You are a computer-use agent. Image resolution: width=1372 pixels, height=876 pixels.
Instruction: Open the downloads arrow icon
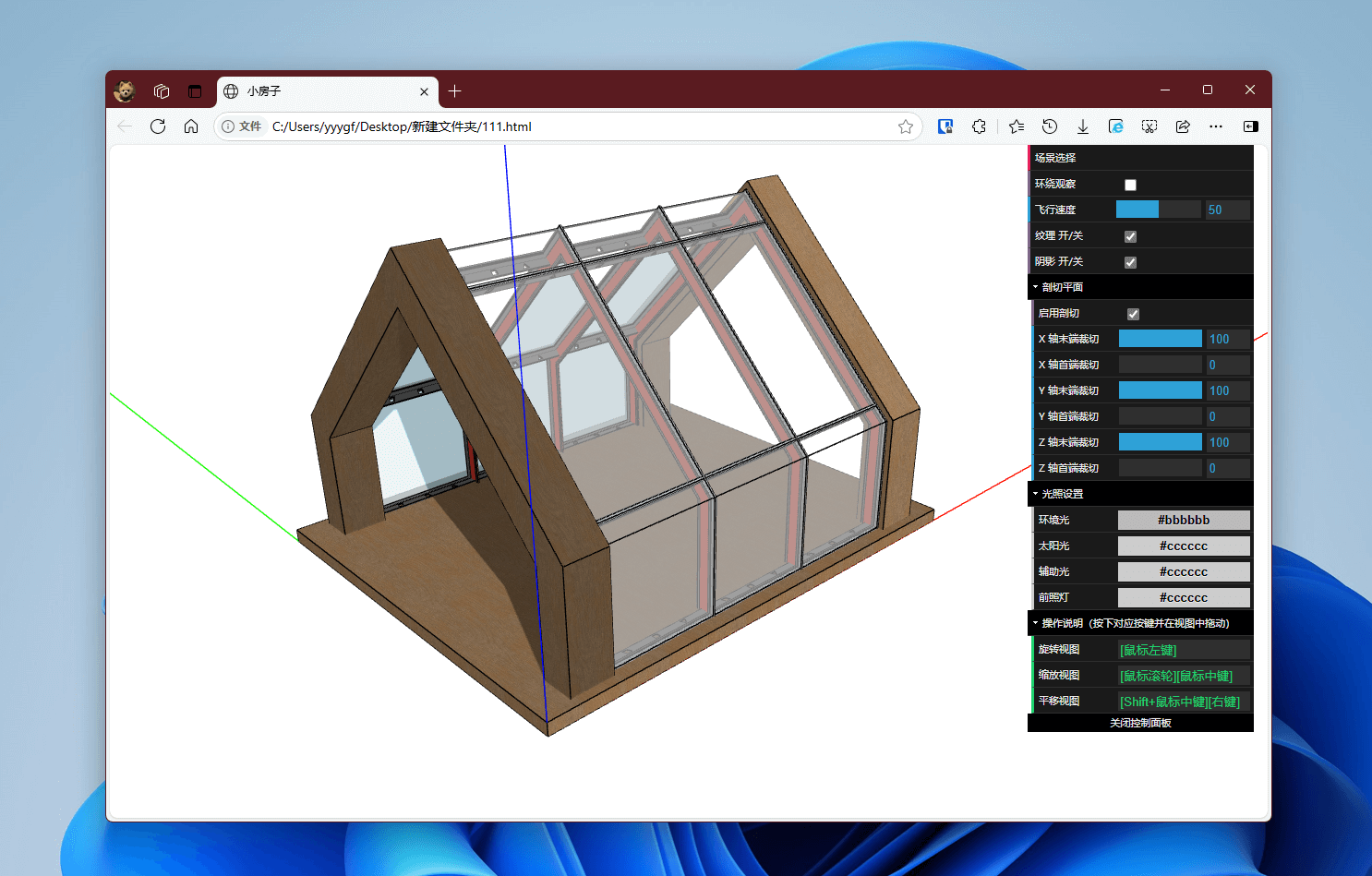1083,126
